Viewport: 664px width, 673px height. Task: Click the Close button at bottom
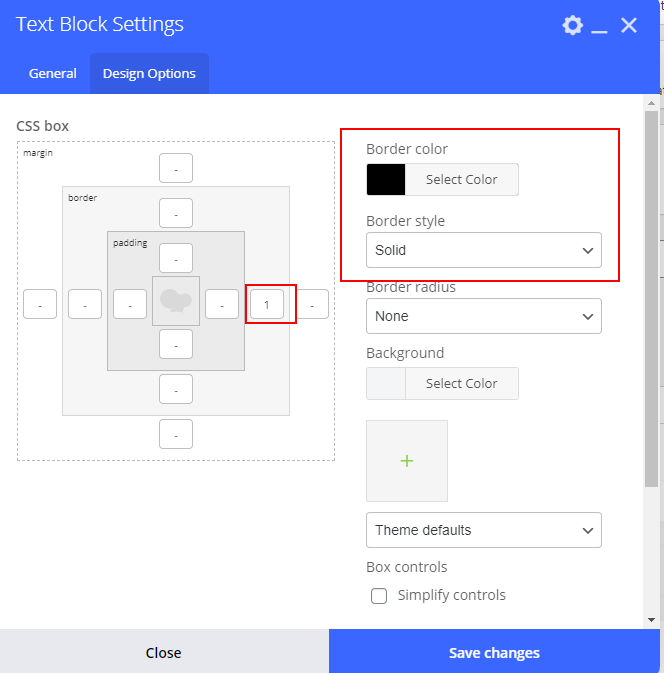(164, 652)
